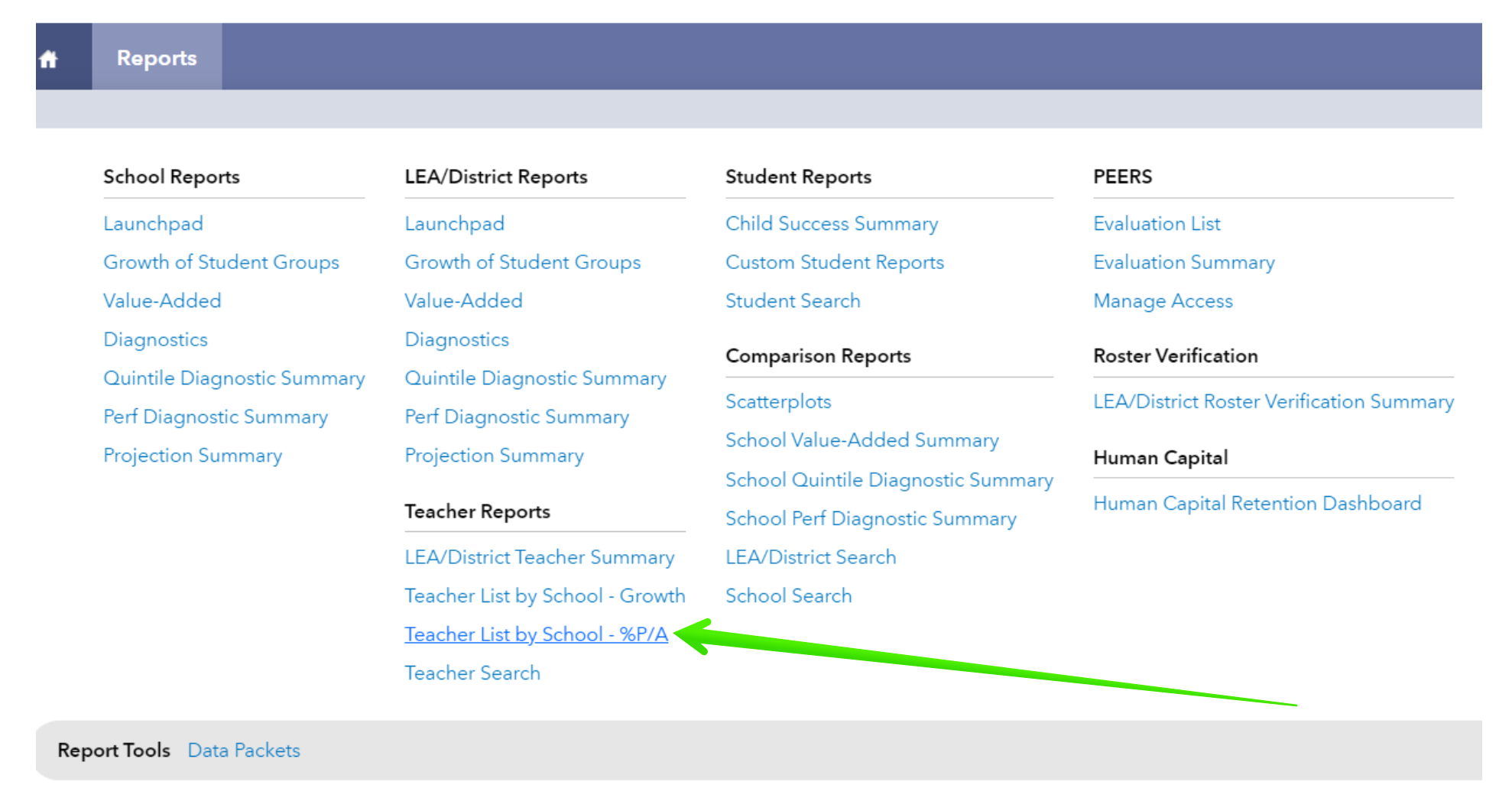
Task: Open Projection Summary under LEA/District Reports
Action: pyautogui.click(x=494, y=456)
